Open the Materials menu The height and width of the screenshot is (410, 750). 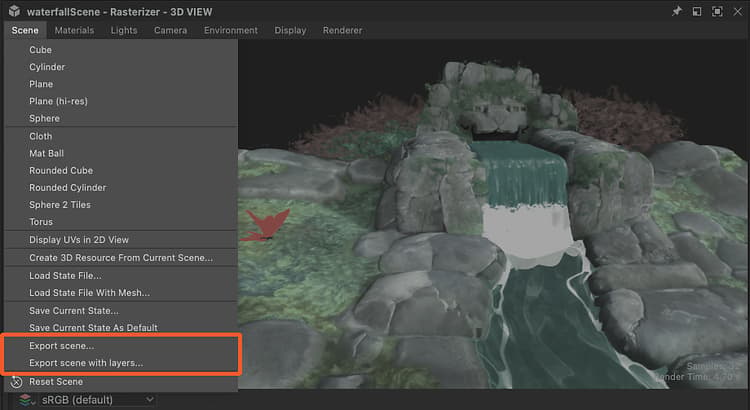[x=74, y=30]
